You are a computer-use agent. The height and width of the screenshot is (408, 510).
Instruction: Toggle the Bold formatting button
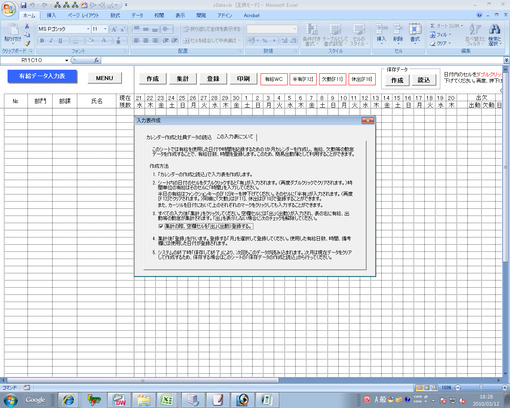point(42,41)
